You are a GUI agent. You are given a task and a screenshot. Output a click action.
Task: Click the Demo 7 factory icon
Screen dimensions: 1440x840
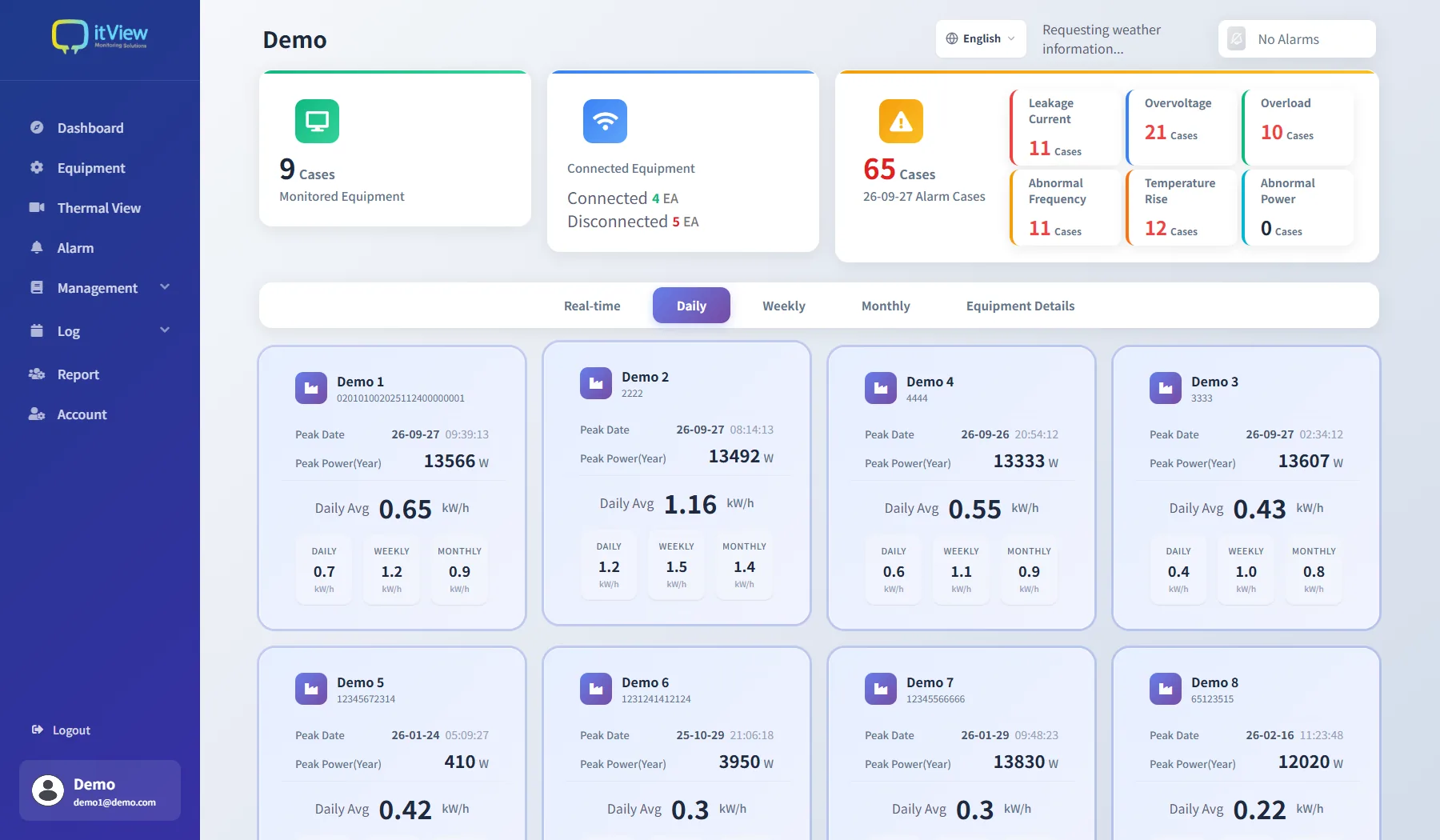pos(881,689)
